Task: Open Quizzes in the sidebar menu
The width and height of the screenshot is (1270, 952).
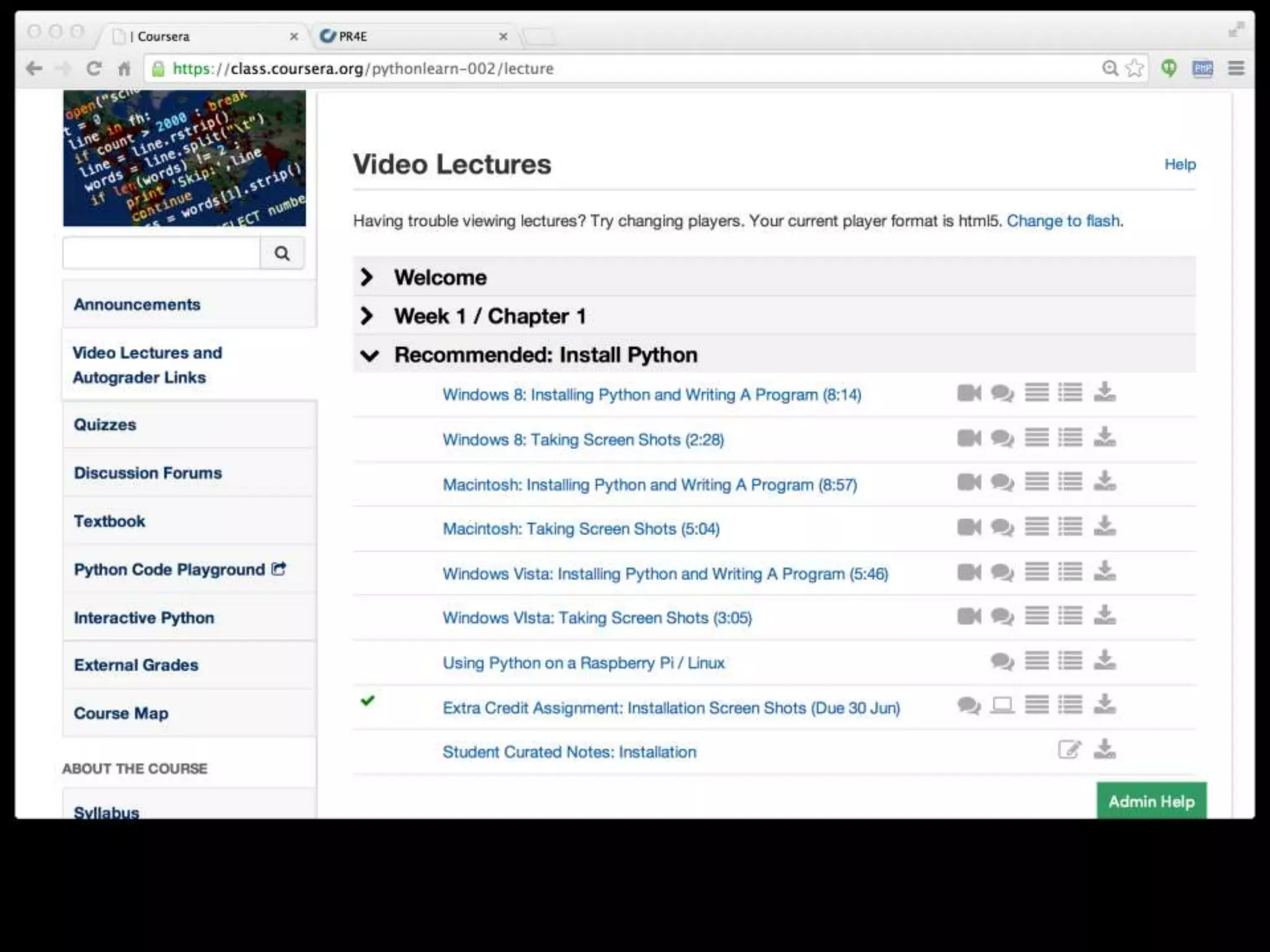Action: [x=105, y=425]
